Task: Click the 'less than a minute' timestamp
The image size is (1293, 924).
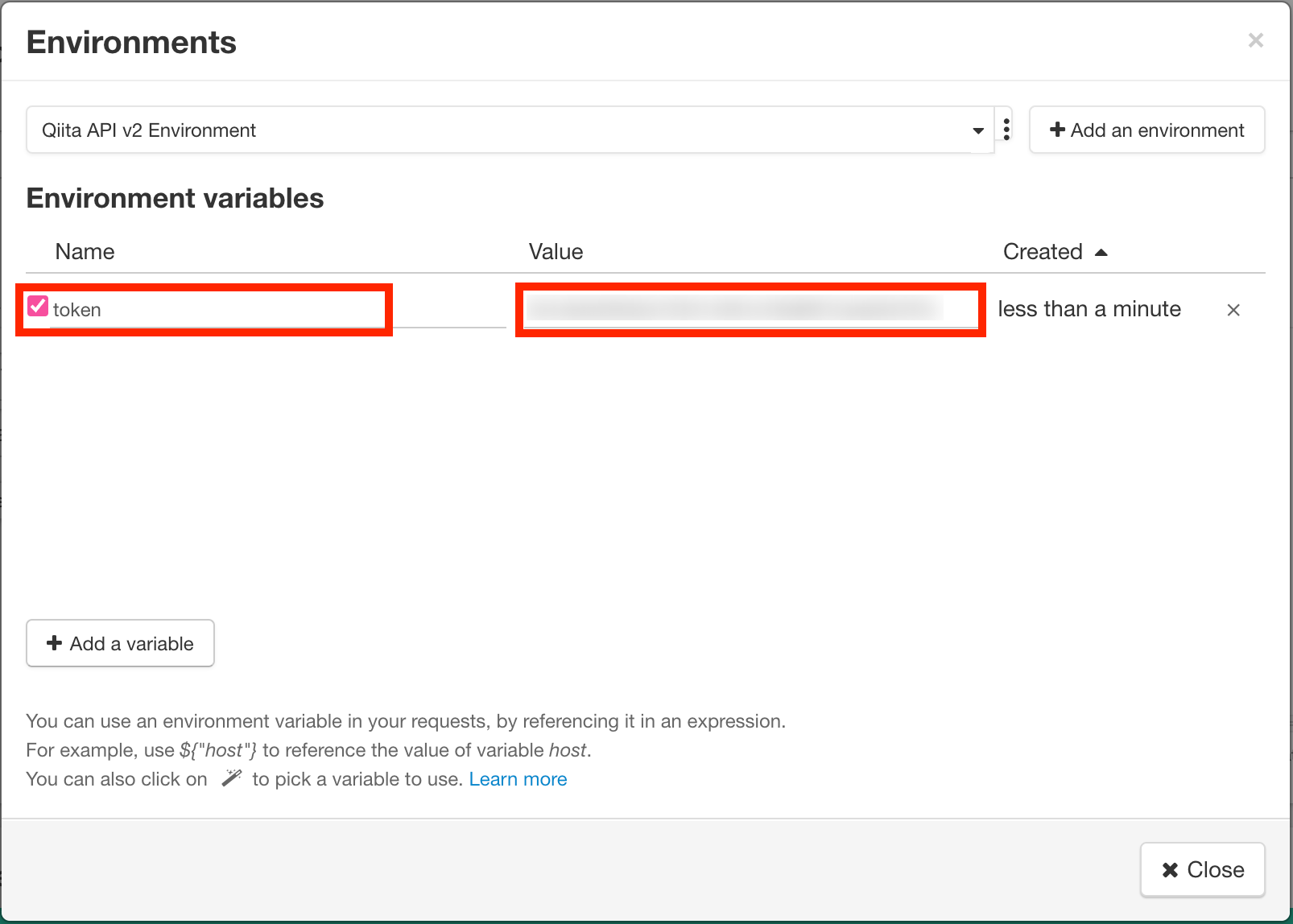Action: (x=1089, y=309)
